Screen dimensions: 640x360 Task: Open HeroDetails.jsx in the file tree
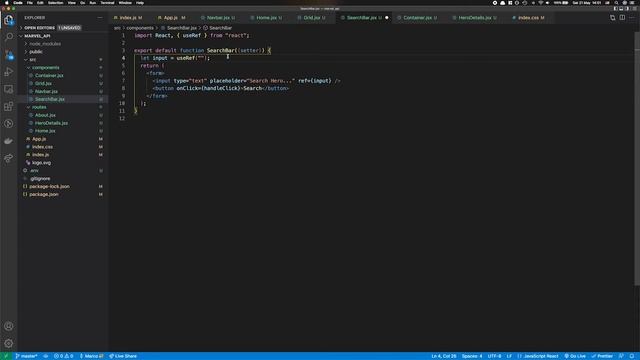[63, 123]
